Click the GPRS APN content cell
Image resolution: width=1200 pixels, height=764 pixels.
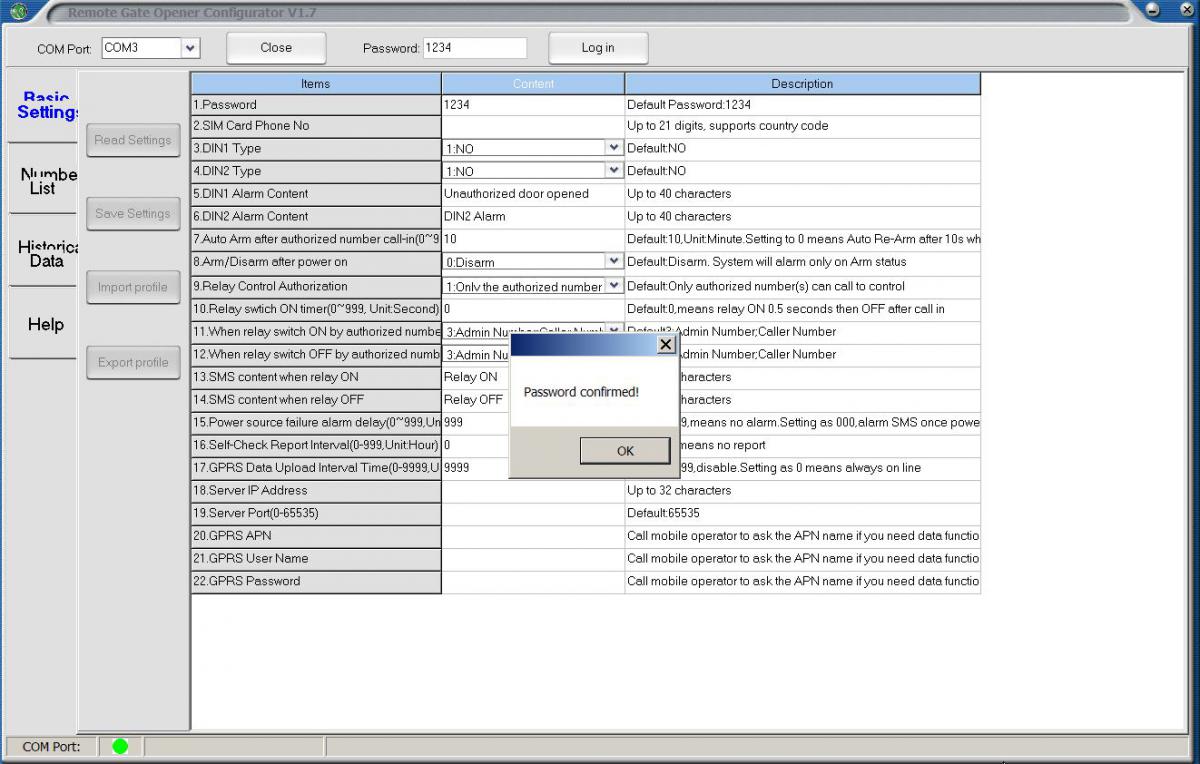pyautogui.click(x=533, y=536)
